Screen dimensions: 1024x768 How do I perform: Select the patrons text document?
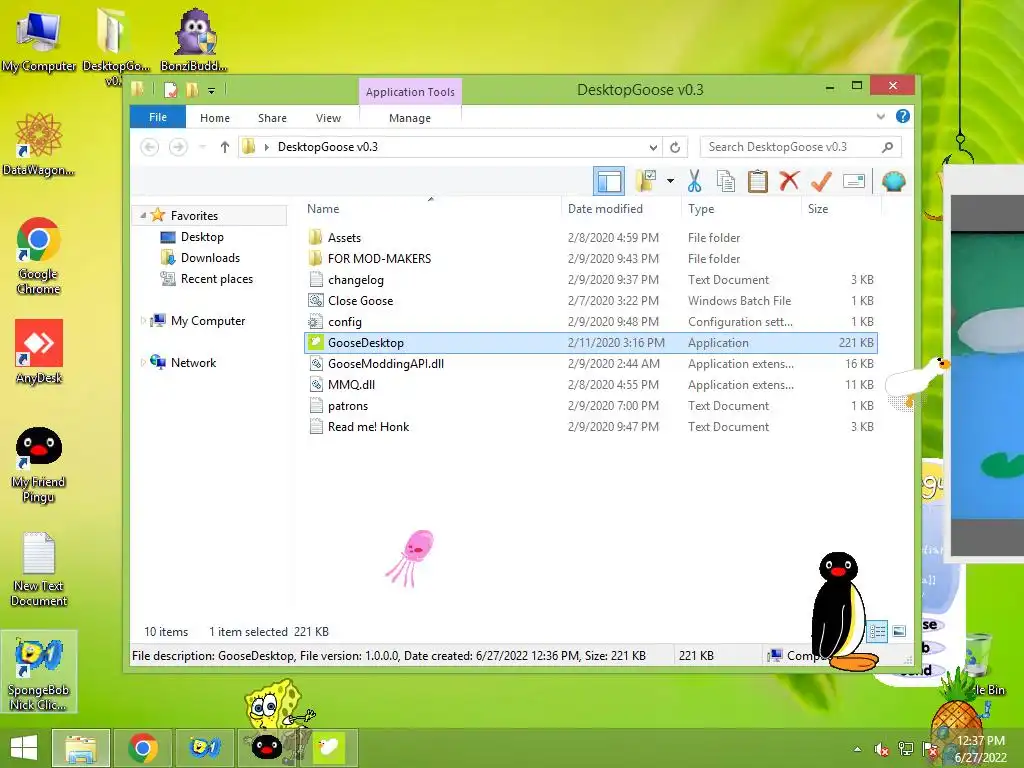(x=591, y=406)
